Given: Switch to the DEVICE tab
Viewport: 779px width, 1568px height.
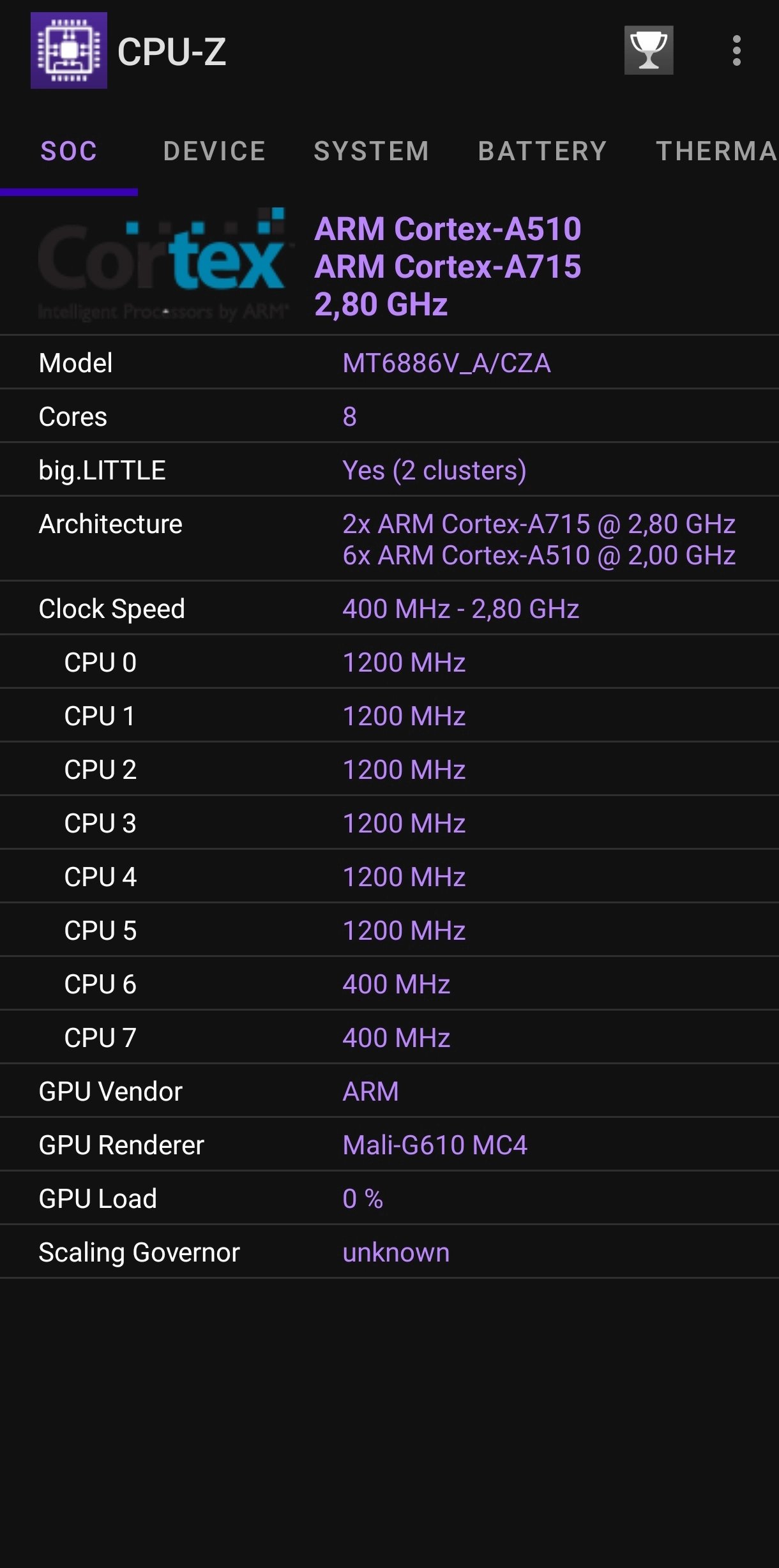Looking at the screenshot, I should click(x=215, y=151).
